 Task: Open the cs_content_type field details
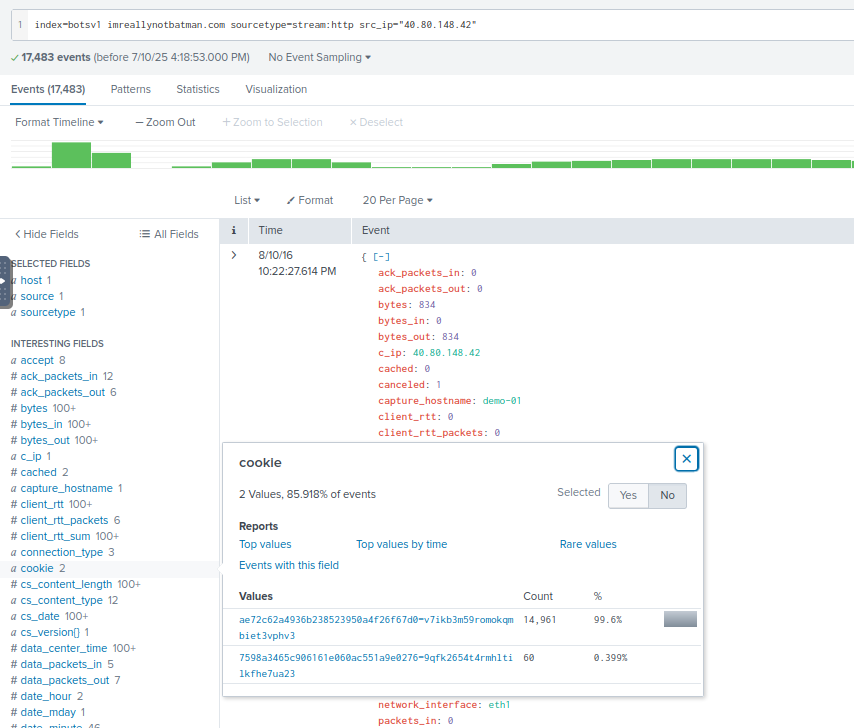point(62,601)
